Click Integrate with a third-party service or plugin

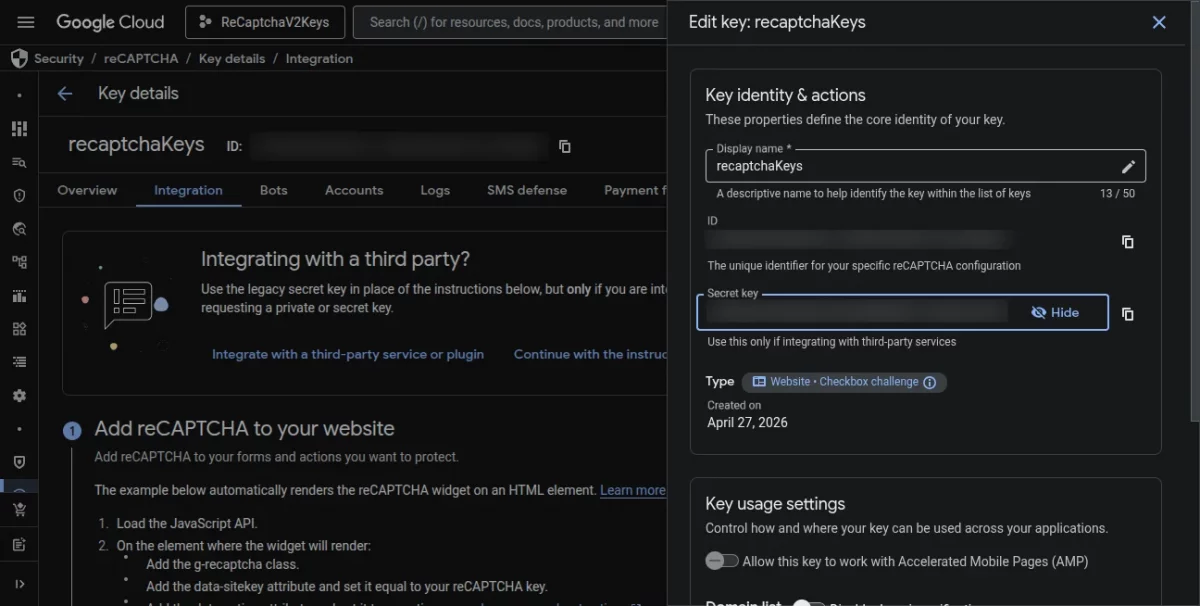[x=348, y=354]
